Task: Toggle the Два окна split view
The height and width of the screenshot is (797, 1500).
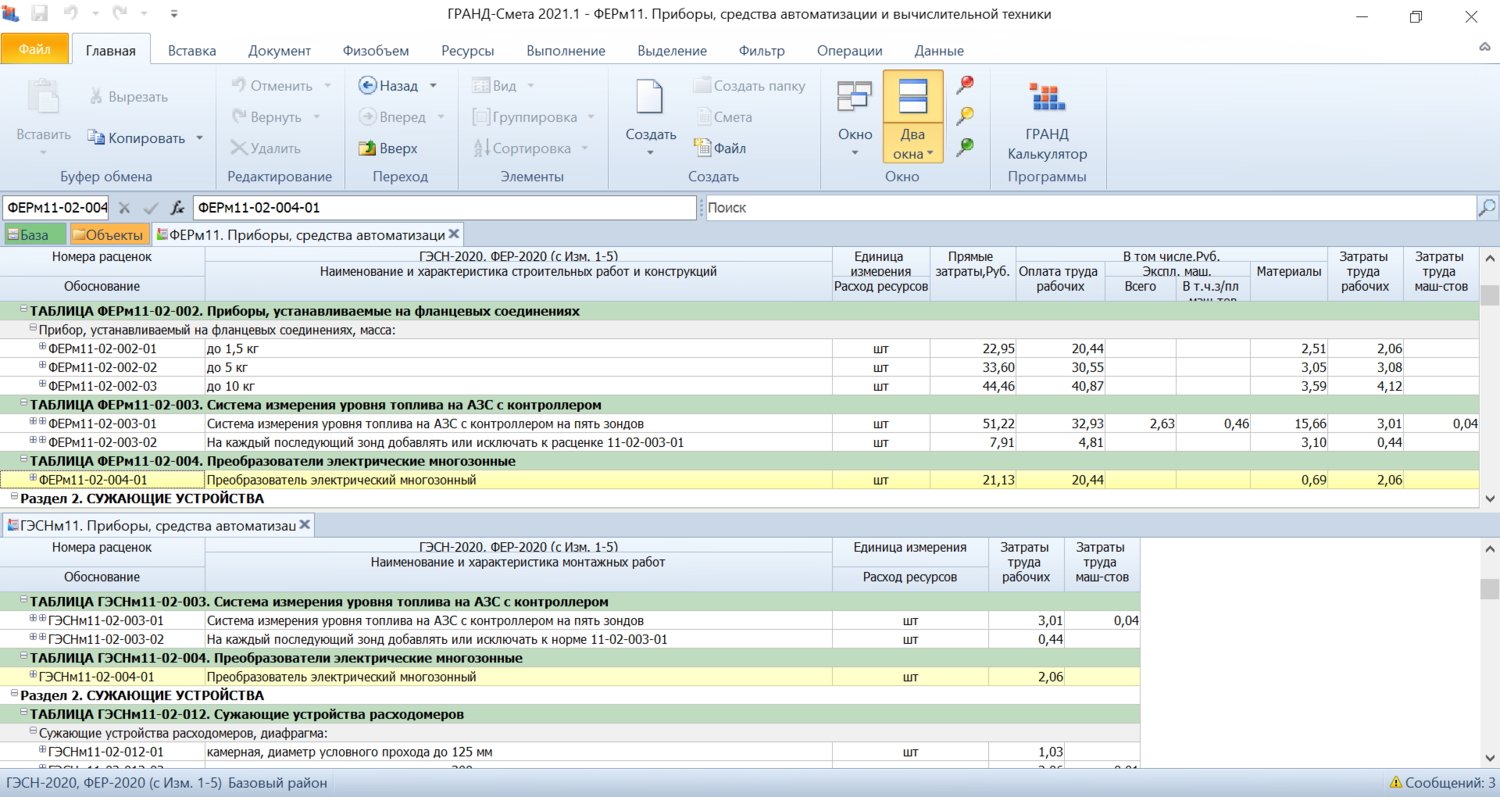Action: pyautogui.click(x=912, y=100)
